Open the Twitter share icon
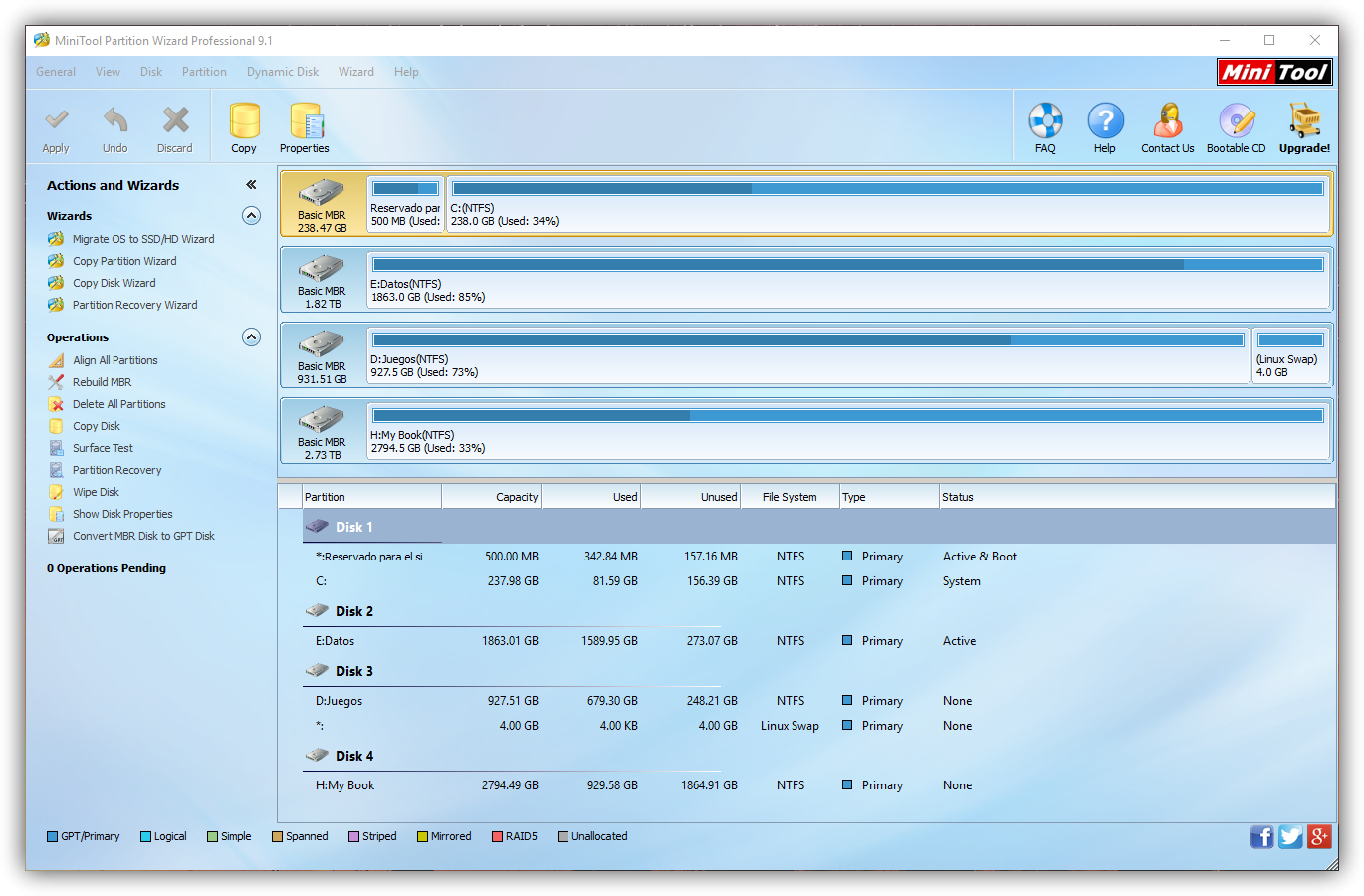 point(1290,836)
